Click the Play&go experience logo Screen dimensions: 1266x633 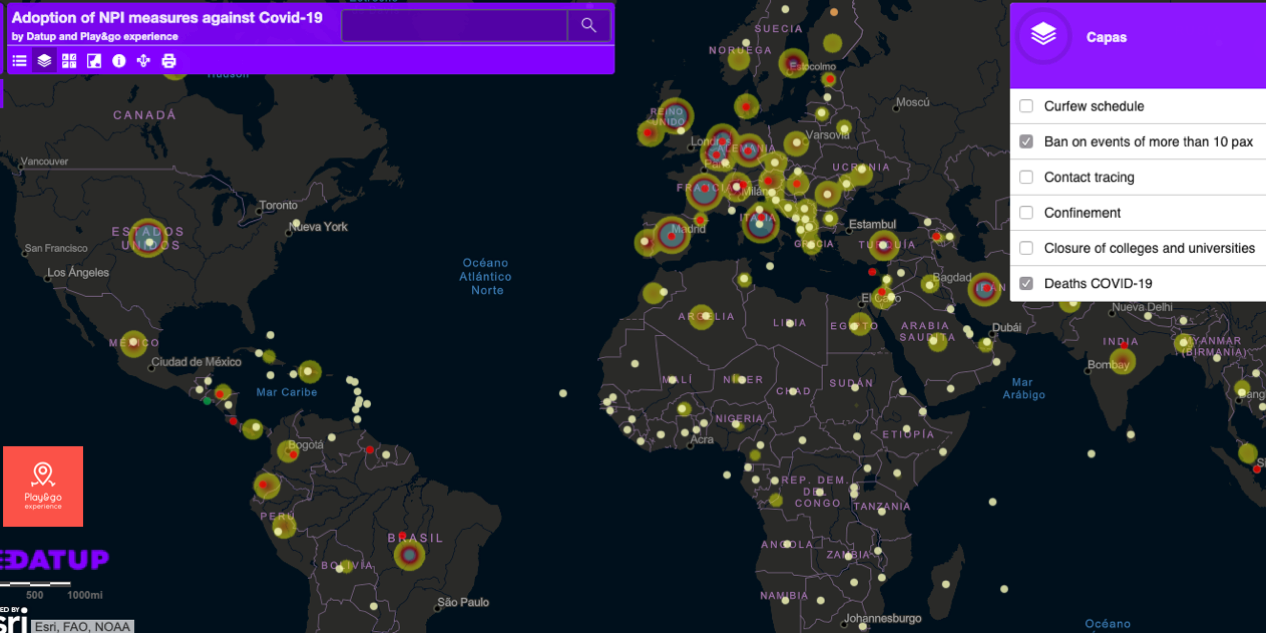tap(43, 486)
